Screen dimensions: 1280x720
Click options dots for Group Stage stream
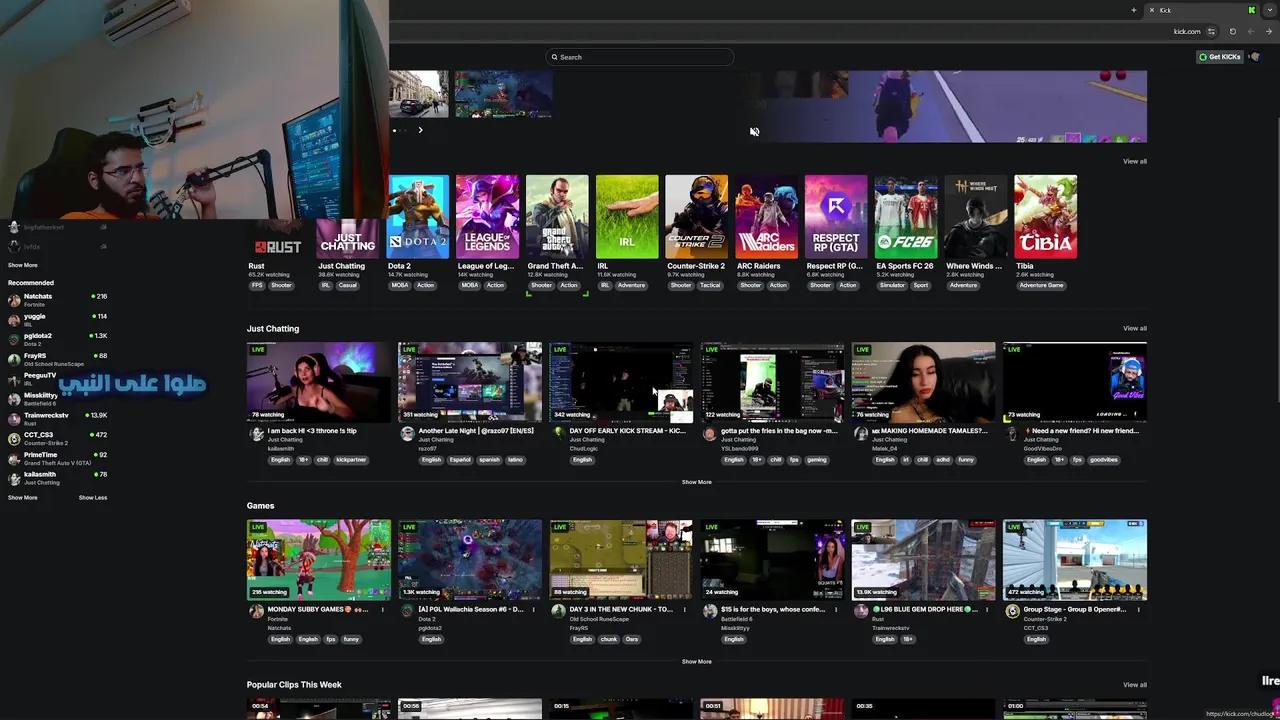pos(1137,609)
